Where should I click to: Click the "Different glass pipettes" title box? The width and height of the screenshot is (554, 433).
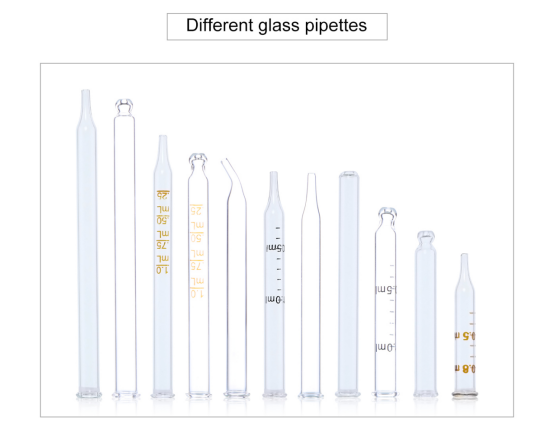[277, 26]
